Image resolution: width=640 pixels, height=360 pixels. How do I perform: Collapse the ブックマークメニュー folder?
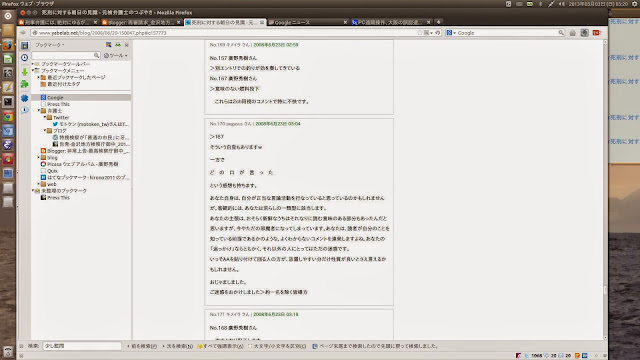point(33,71)
